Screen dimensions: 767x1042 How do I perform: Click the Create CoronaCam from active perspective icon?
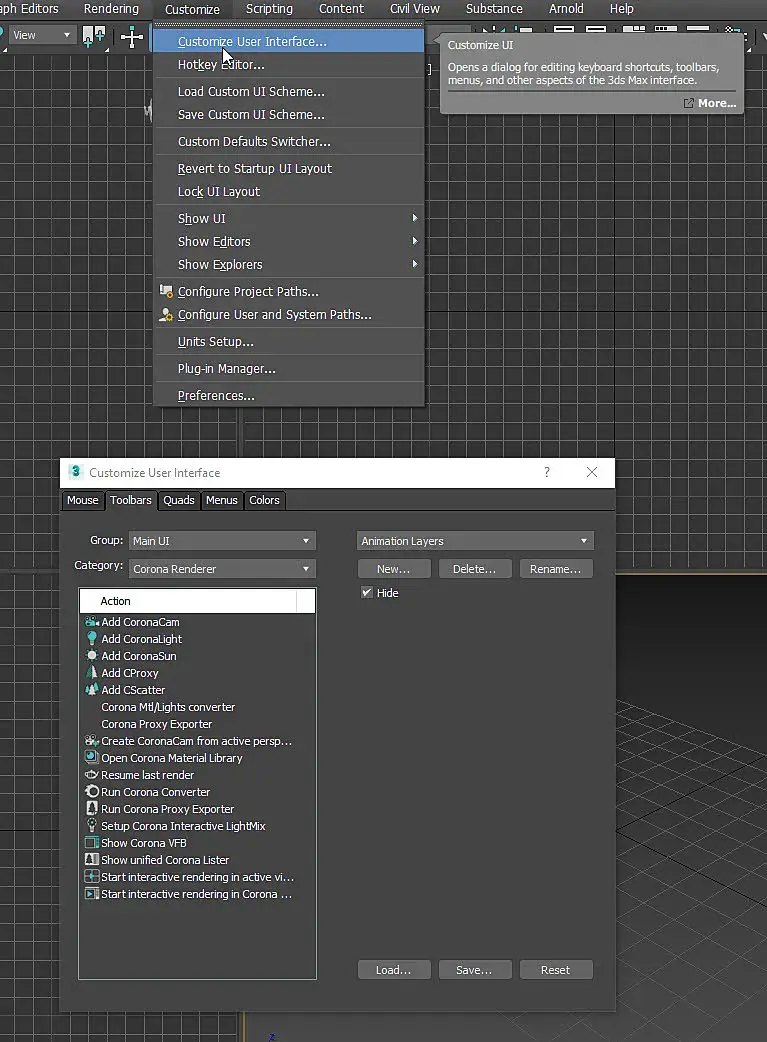point(92,741)
